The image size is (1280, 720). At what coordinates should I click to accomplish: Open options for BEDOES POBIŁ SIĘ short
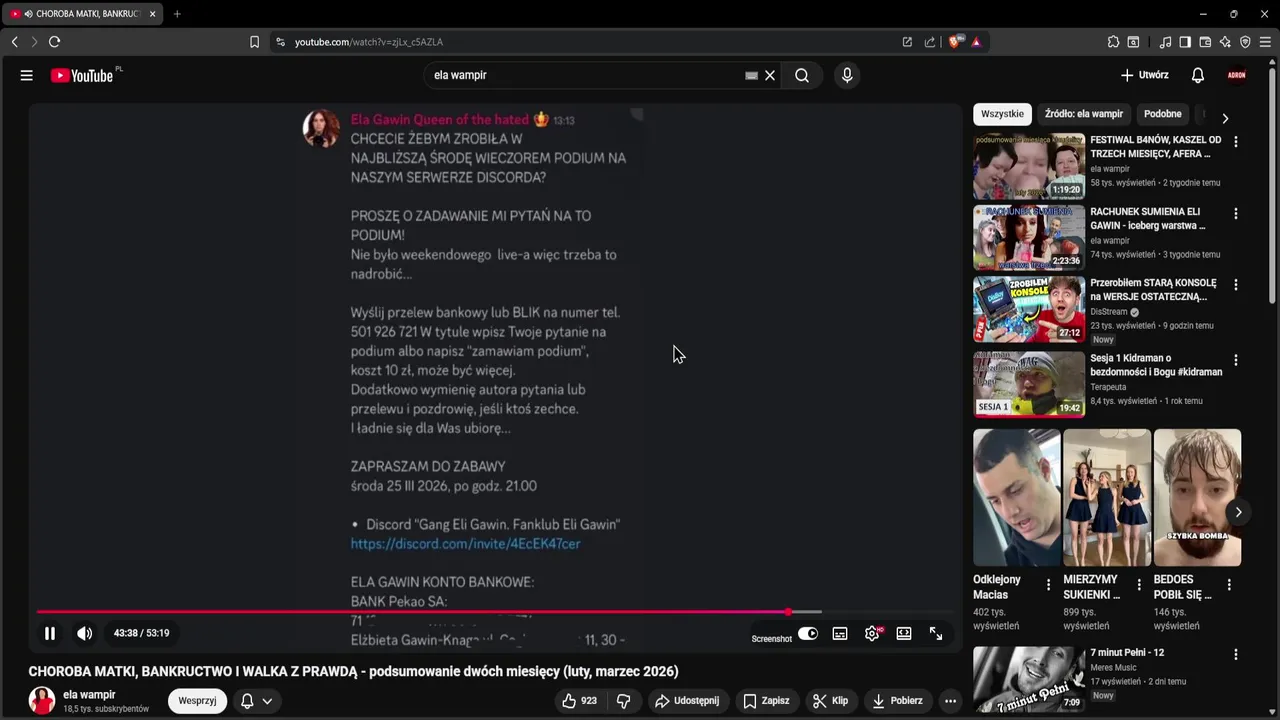1229,585
